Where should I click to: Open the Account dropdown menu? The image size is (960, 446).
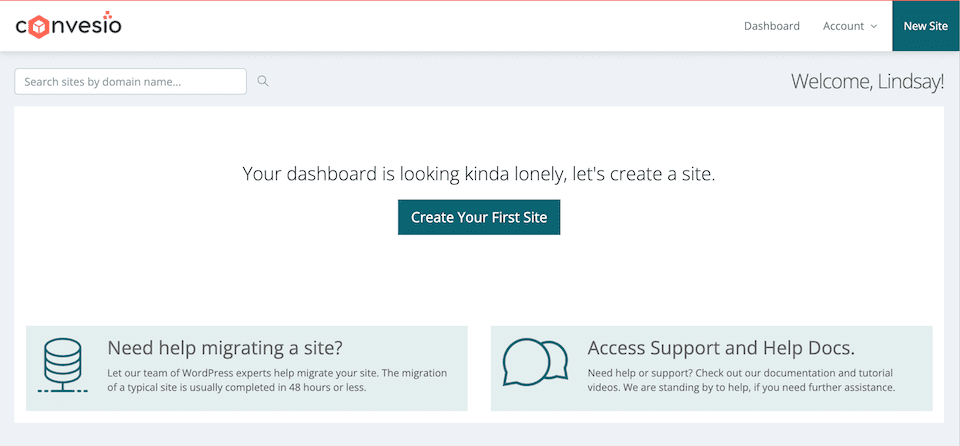click(x=849, y=26)
